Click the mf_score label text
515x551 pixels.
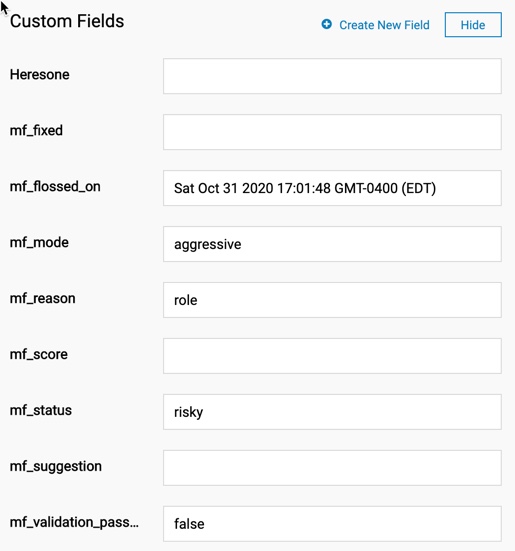[x=39, y=355]
